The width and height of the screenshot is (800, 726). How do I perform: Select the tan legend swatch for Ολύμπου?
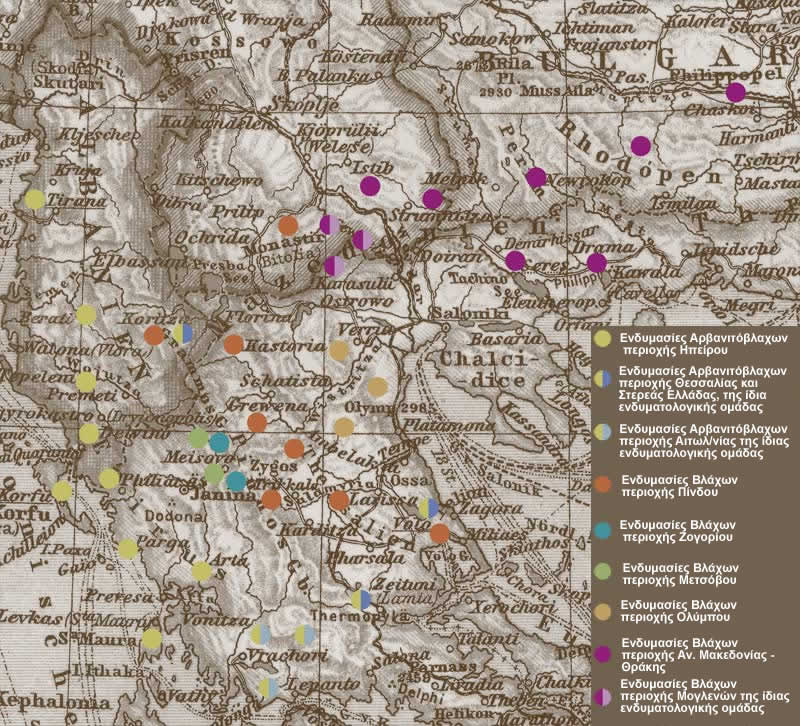[x=603, y=612]
